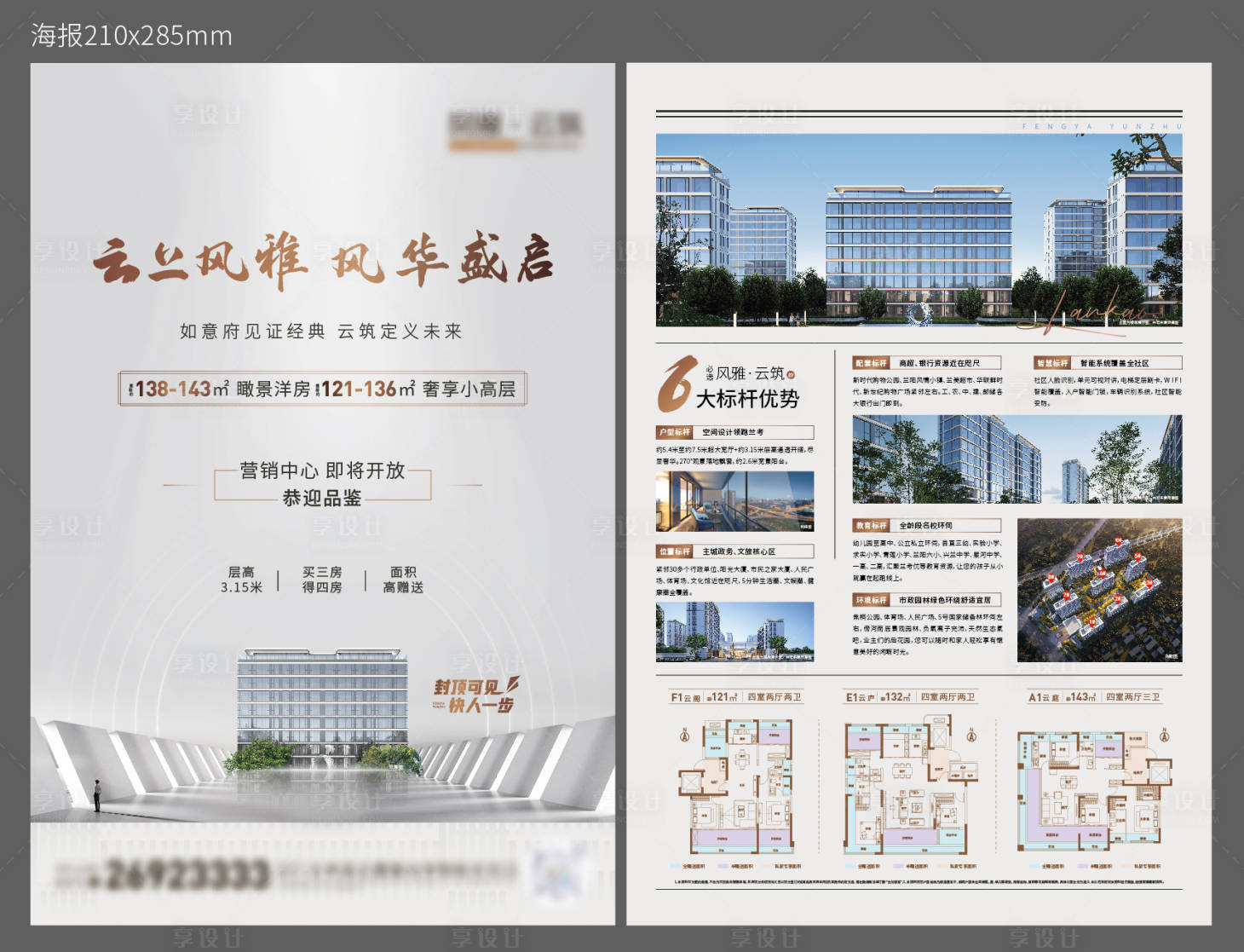
Task: Click the '层高 3.15米' selling point
Action: coord(241,580)
